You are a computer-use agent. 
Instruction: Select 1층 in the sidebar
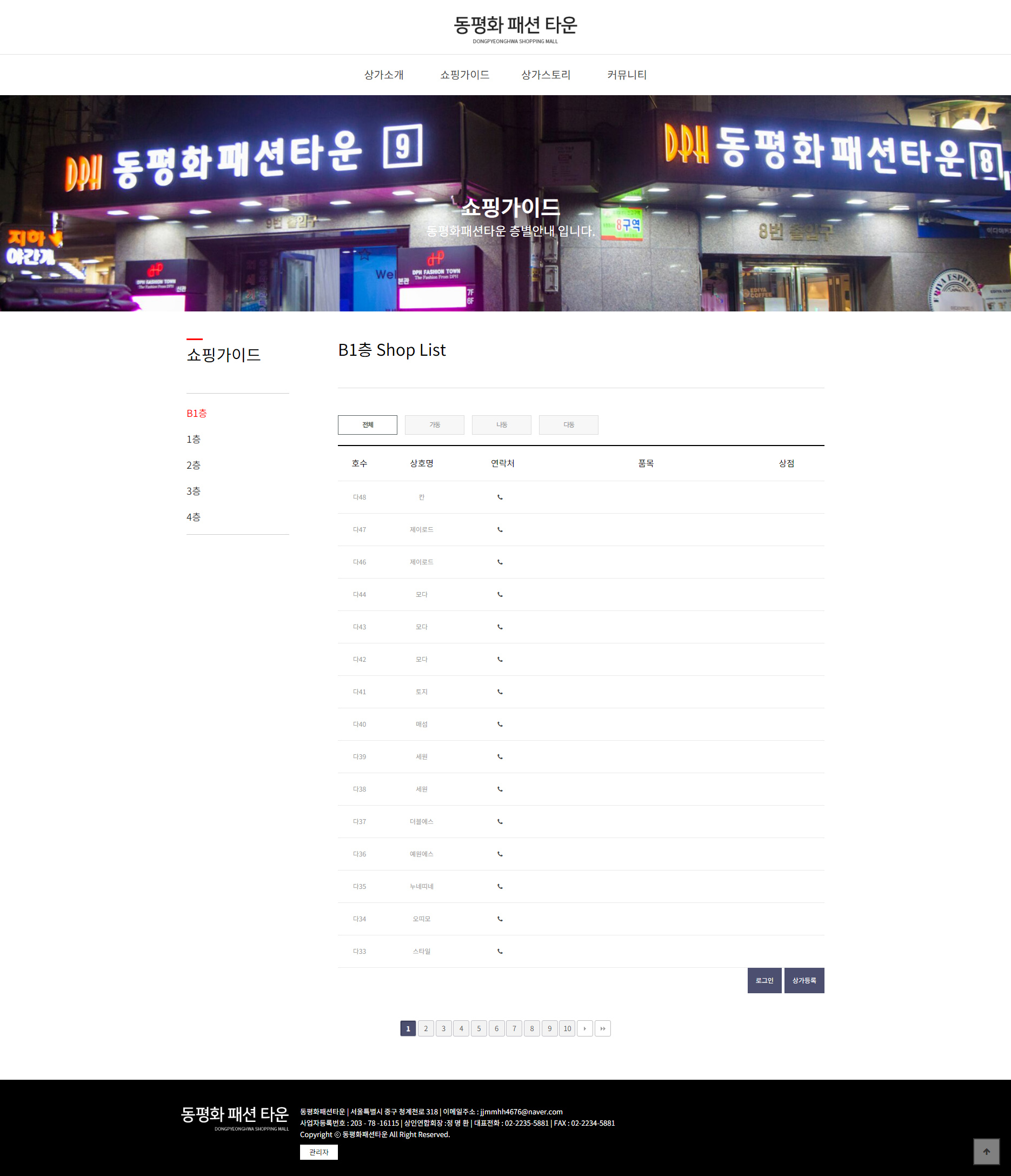pos(194,439)
